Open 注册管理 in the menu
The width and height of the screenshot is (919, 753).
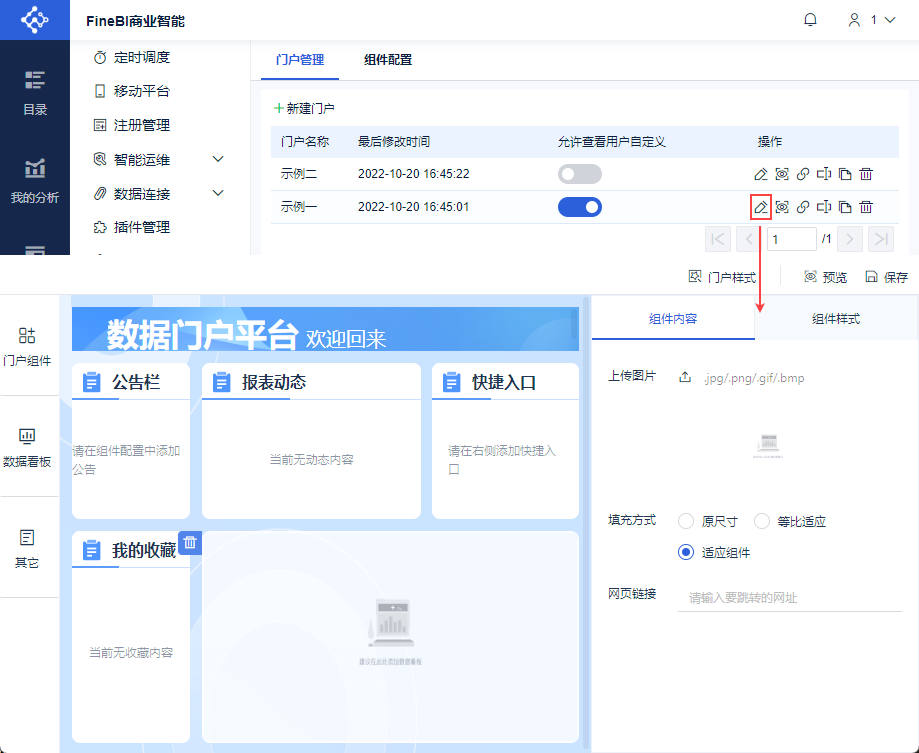tap(132, 125)
